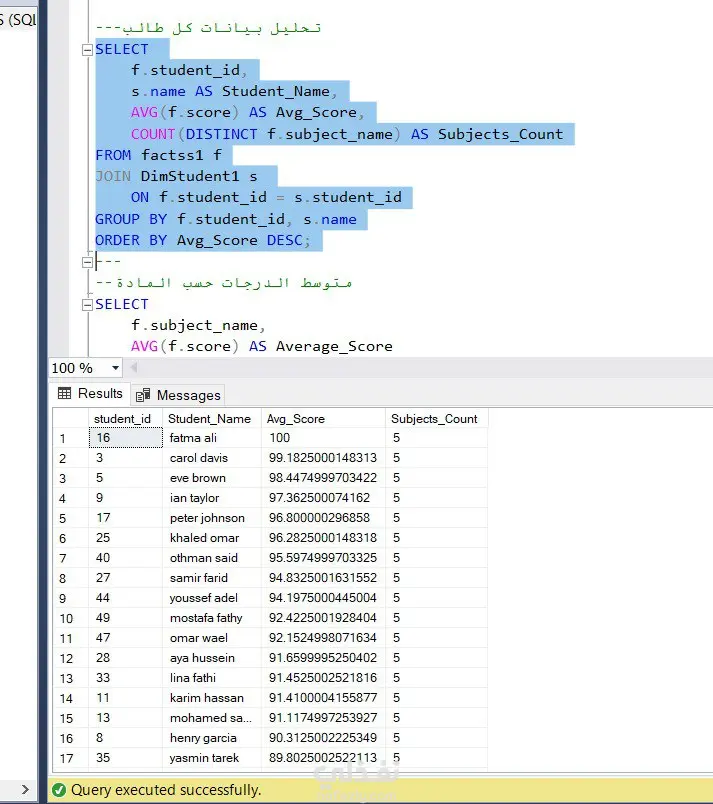Click 'Query executed successfully.' status text
This screenshot has height=804, width=713.
tap(166, 790)
